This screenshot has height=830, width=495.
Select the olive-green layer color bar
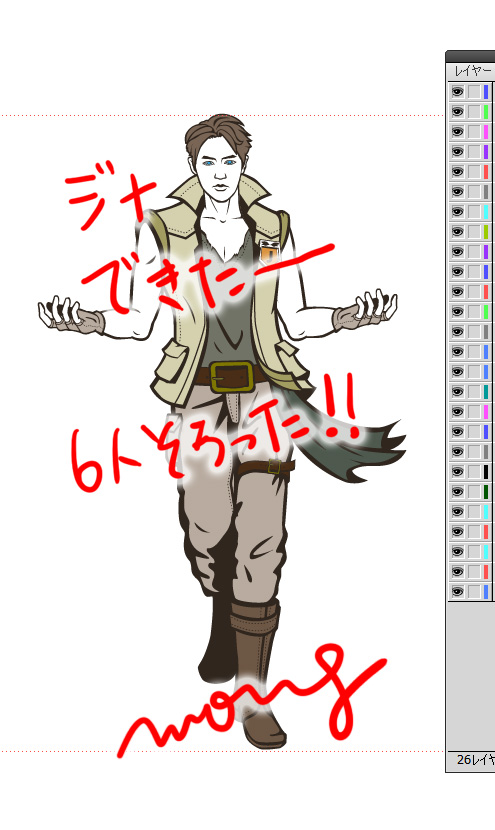[486, 232]
